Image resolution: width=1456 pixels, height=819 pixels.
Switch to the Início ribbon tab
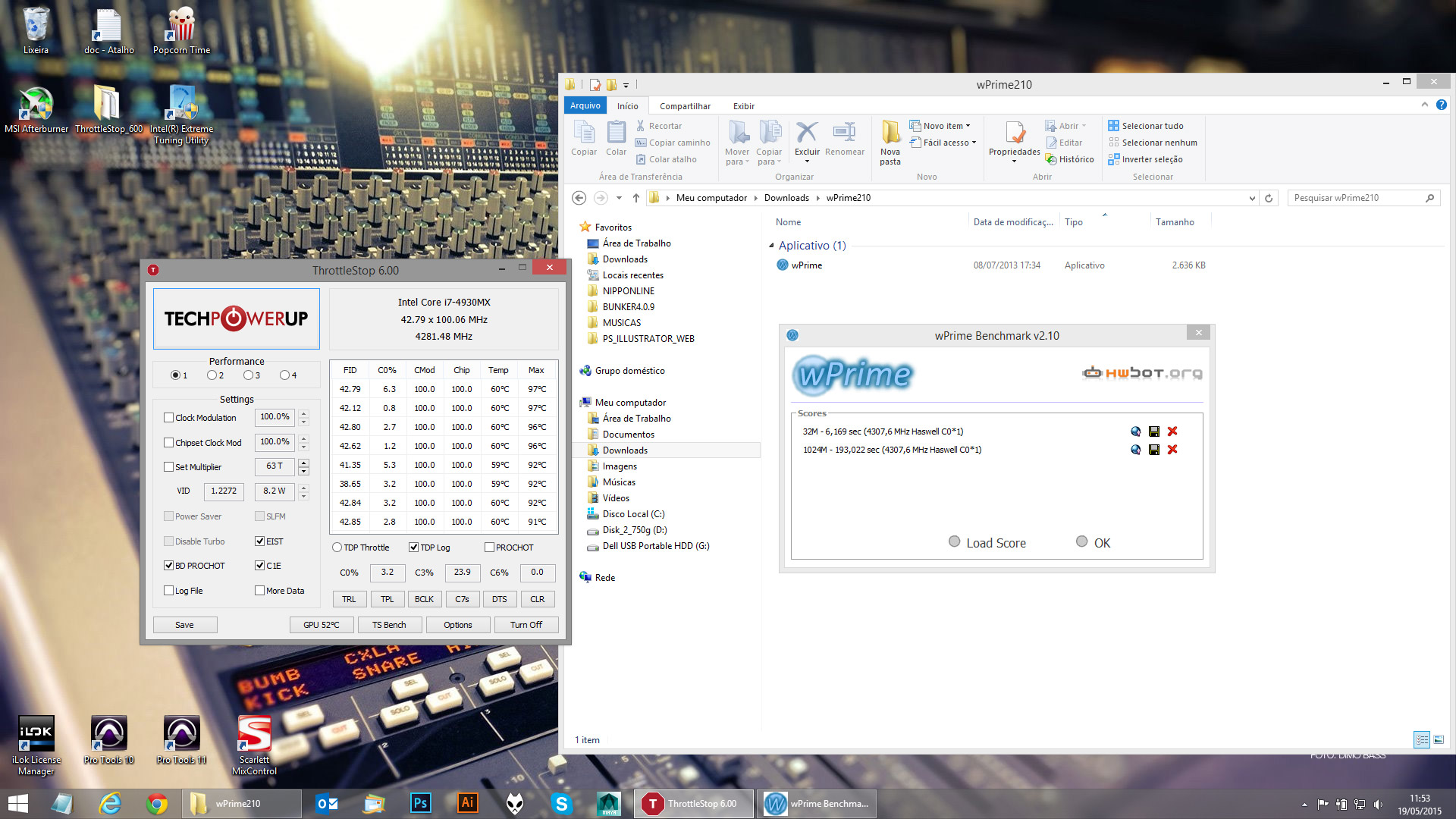coord(627,106)
